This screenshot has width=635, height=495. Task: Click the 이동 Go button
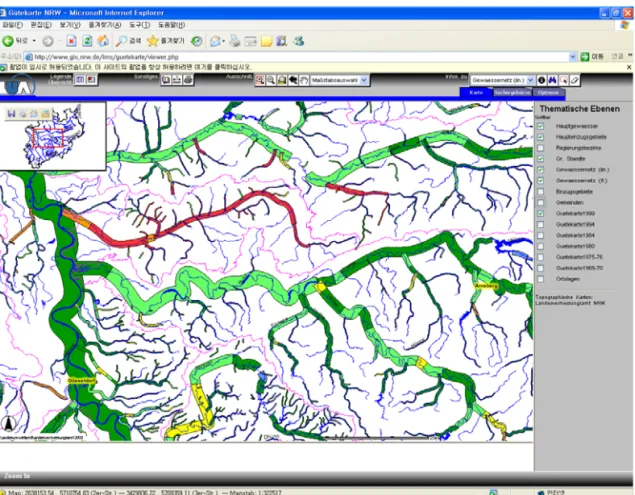coord(592,57)
